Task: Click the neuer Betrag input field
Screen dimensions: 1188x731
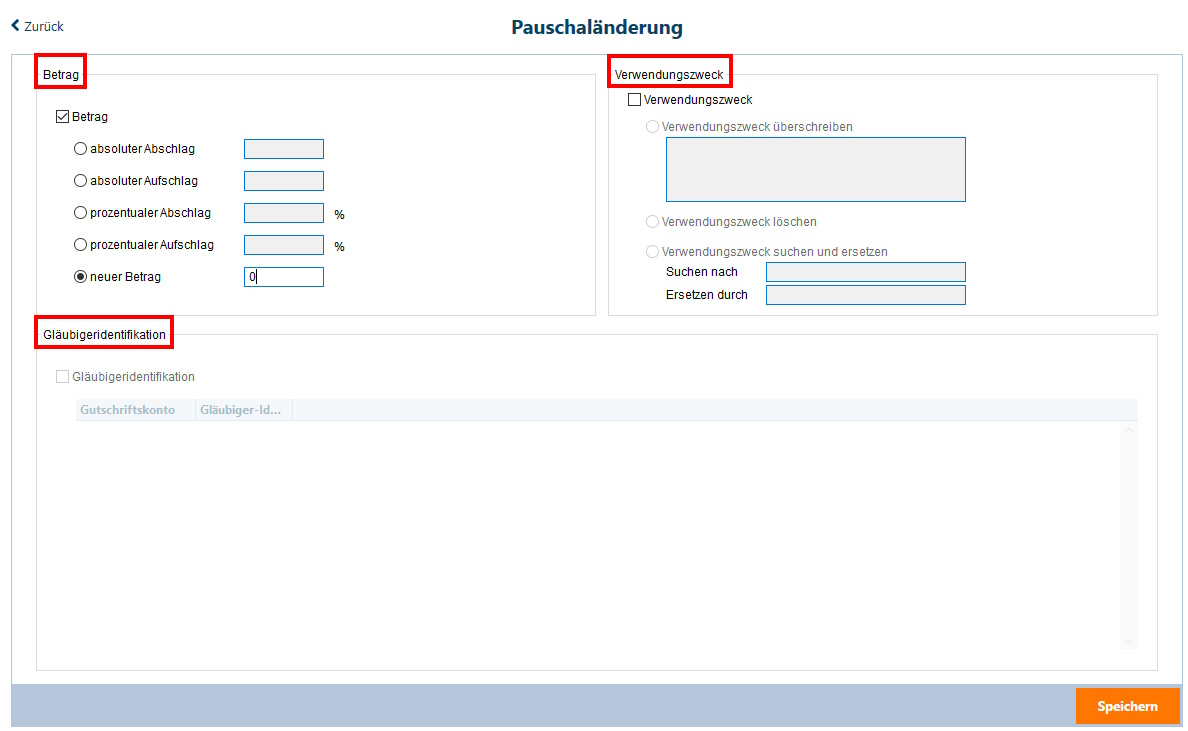Action: pos(284,277)
